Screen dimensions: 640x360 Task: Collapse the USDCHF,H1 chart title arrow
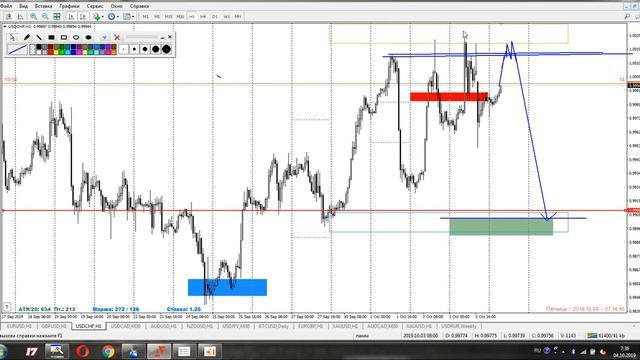(4, 27)
